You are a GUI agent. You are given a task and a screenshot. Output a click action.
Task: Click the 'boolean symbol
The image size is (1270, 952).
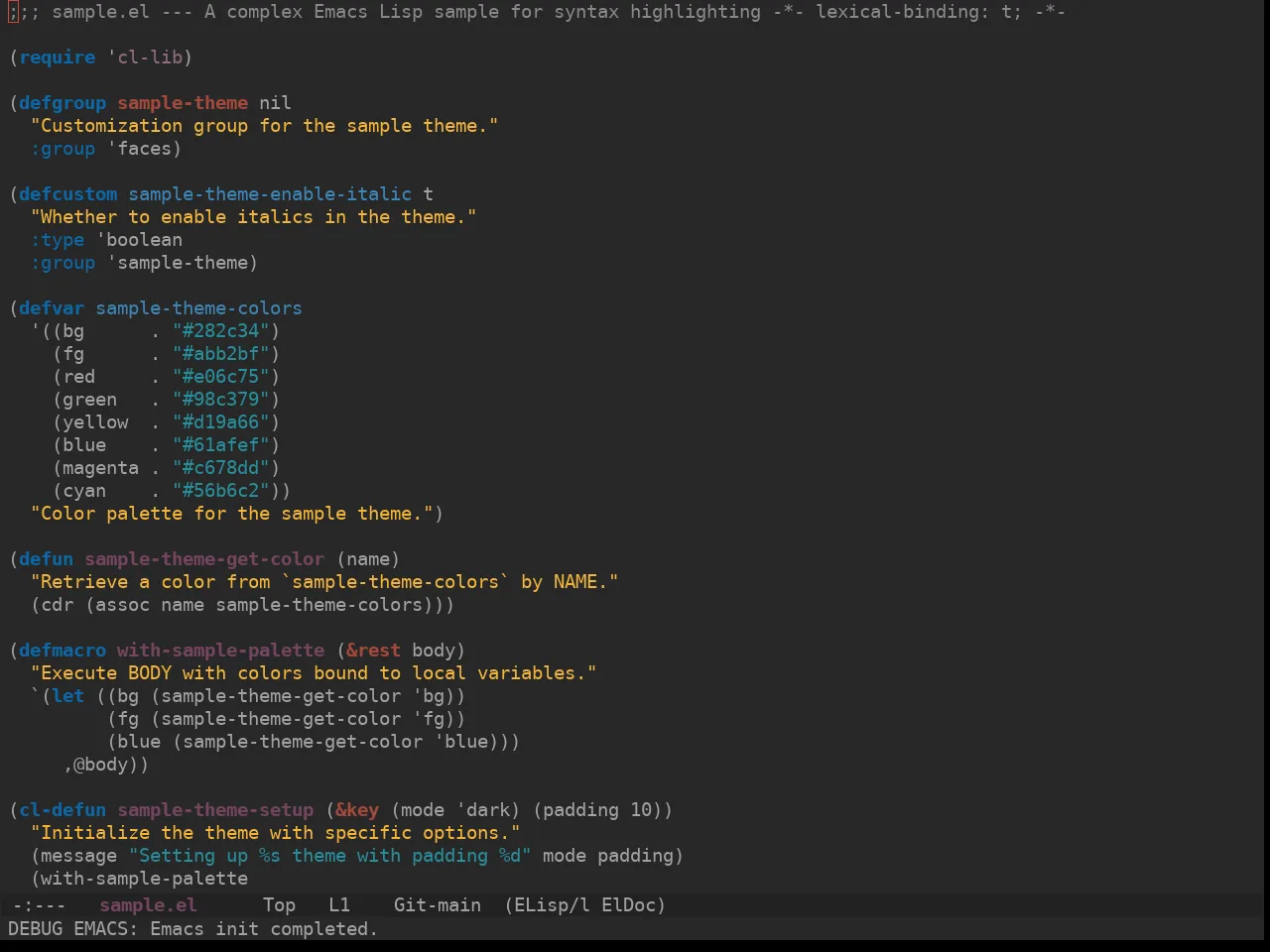[140, 239]
